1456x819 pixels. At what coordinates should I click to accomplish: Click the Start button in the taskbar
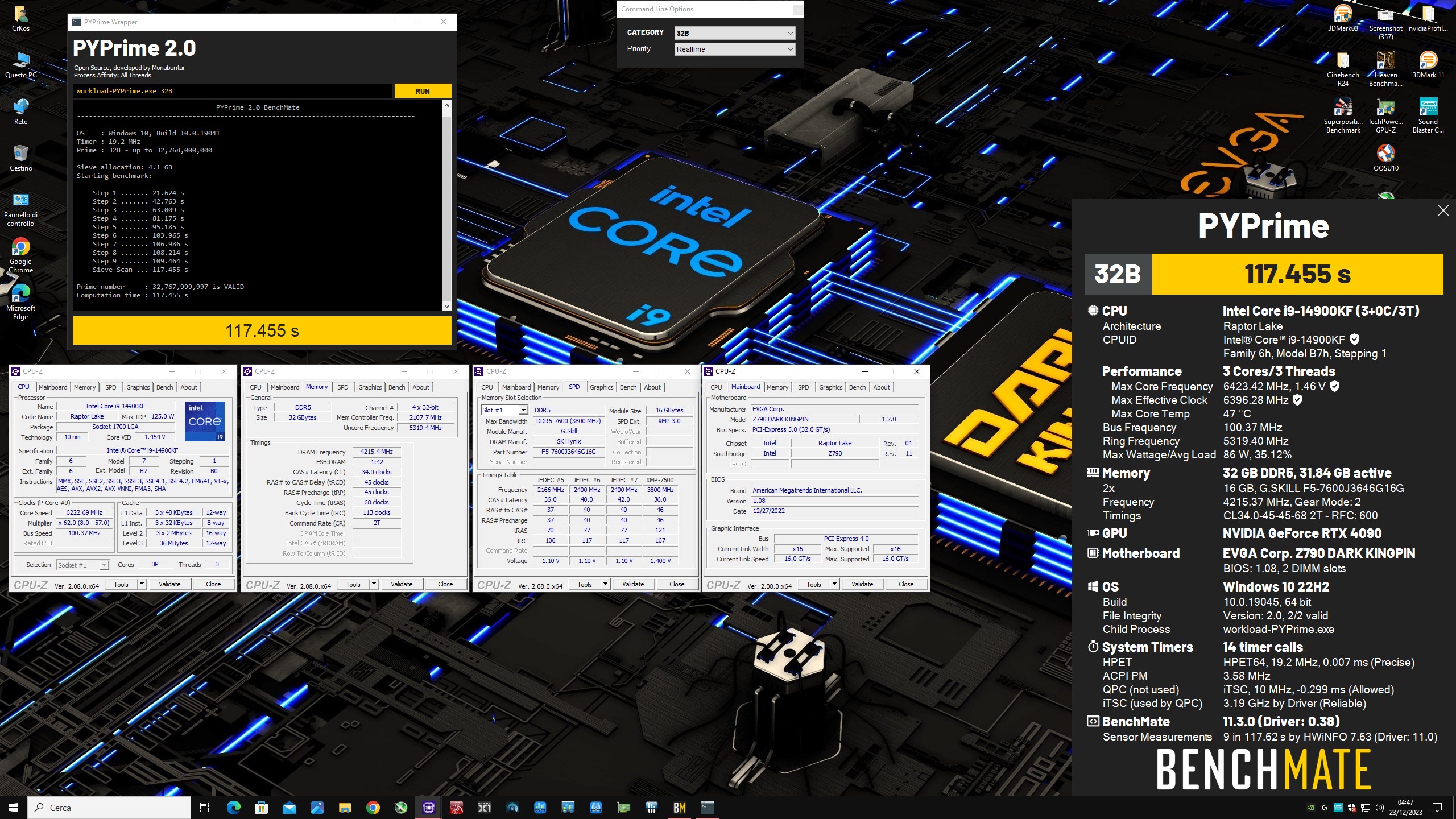[14, 808]
